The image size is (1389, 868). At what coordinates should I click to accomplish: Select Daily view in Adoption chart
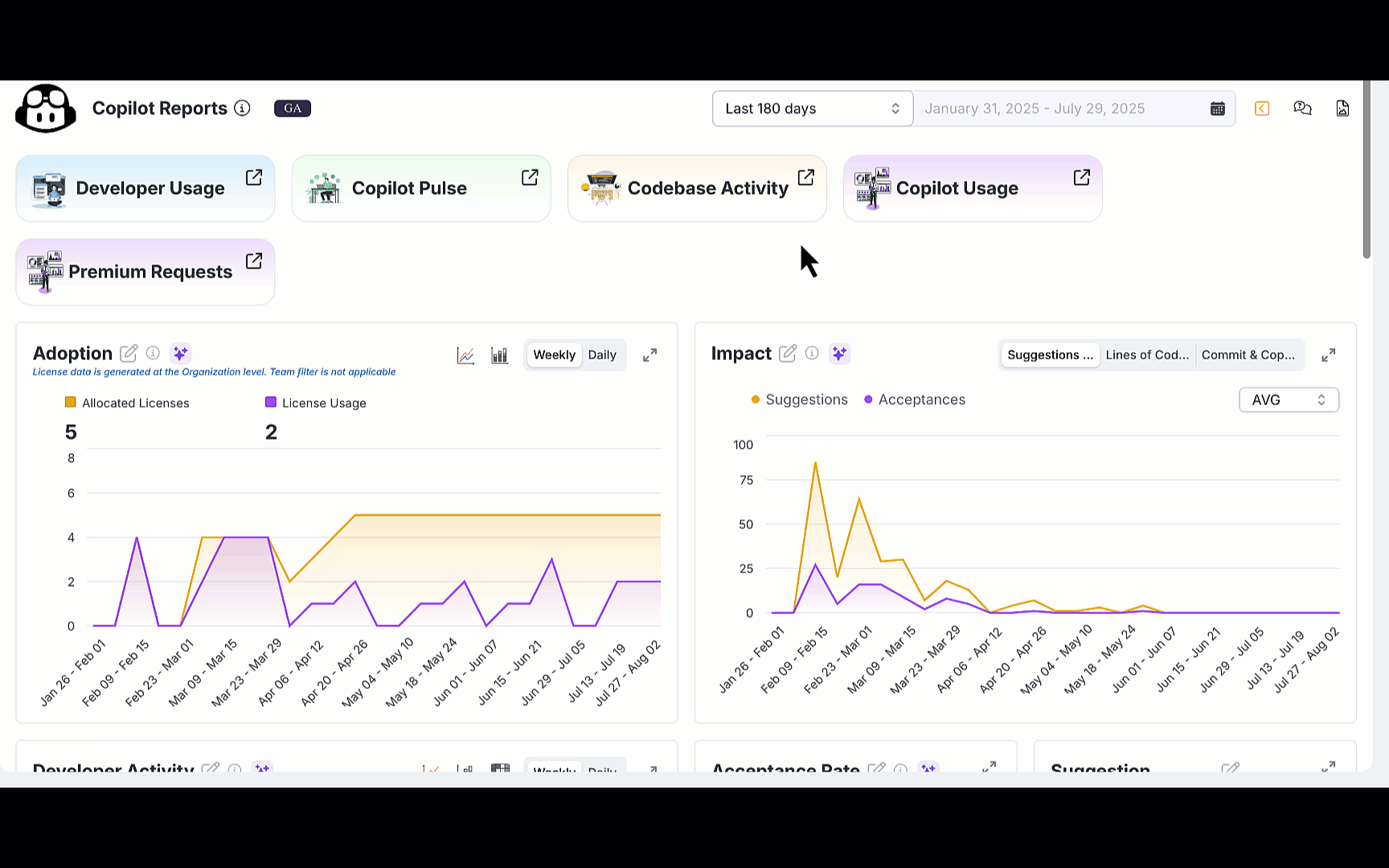point(601,355)
